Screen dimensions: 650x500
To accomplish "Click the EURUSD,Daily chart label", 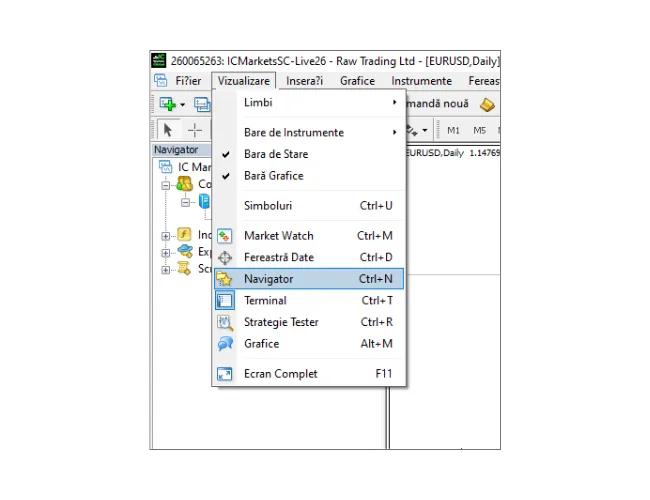I will click(435, 153).
